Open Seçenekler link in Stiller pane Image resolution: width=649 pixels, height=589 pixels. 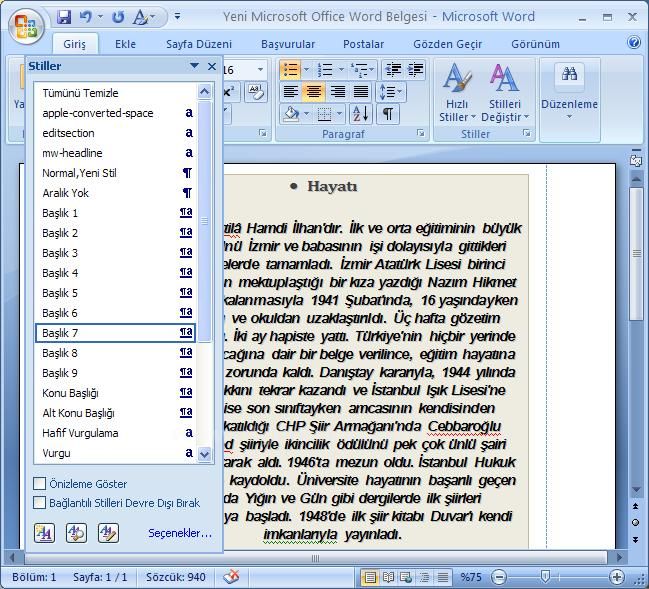[x=180, y=533]
